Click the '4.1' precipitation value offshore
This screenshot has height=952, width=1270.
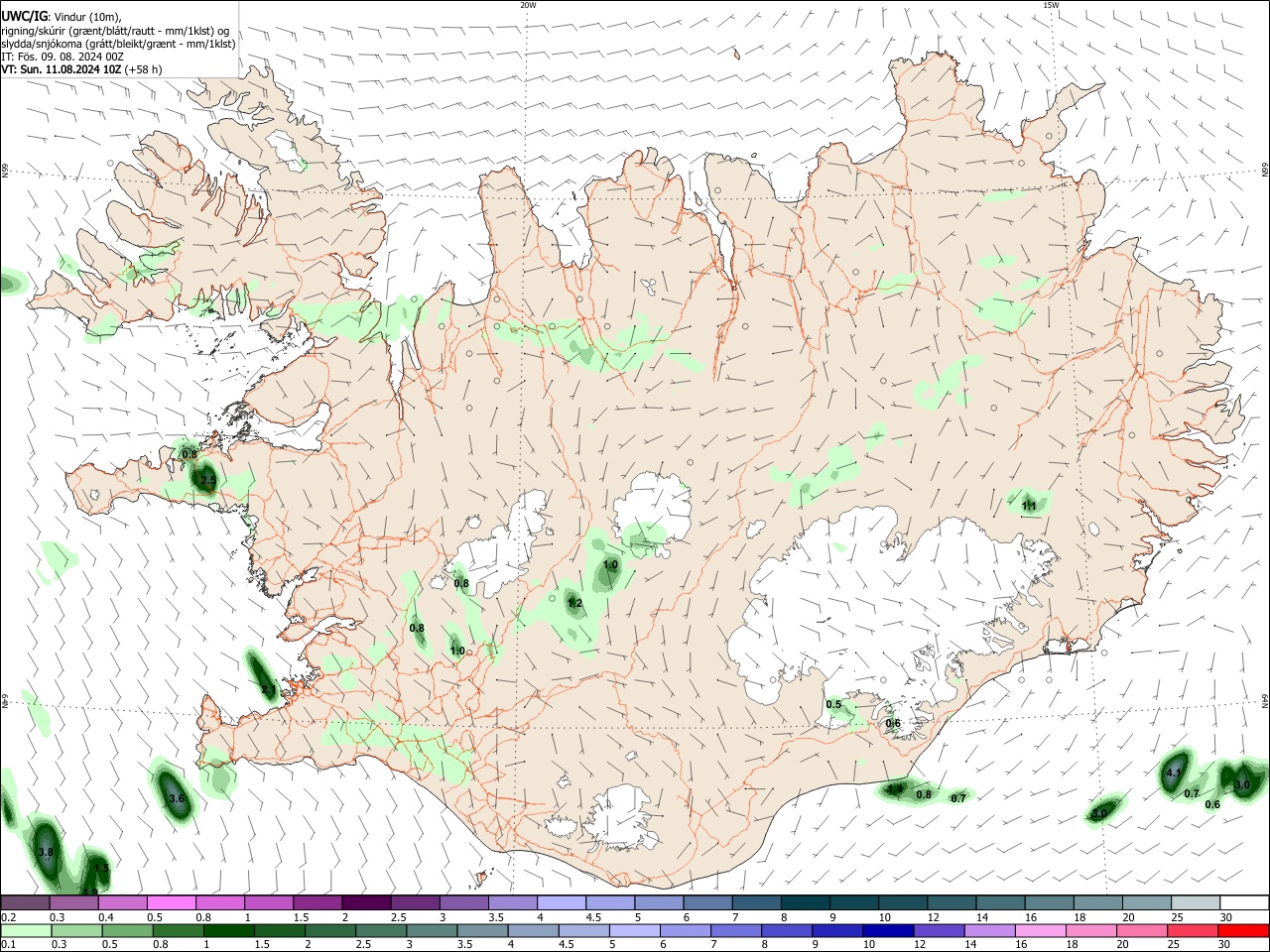[x=1174, y=773]
